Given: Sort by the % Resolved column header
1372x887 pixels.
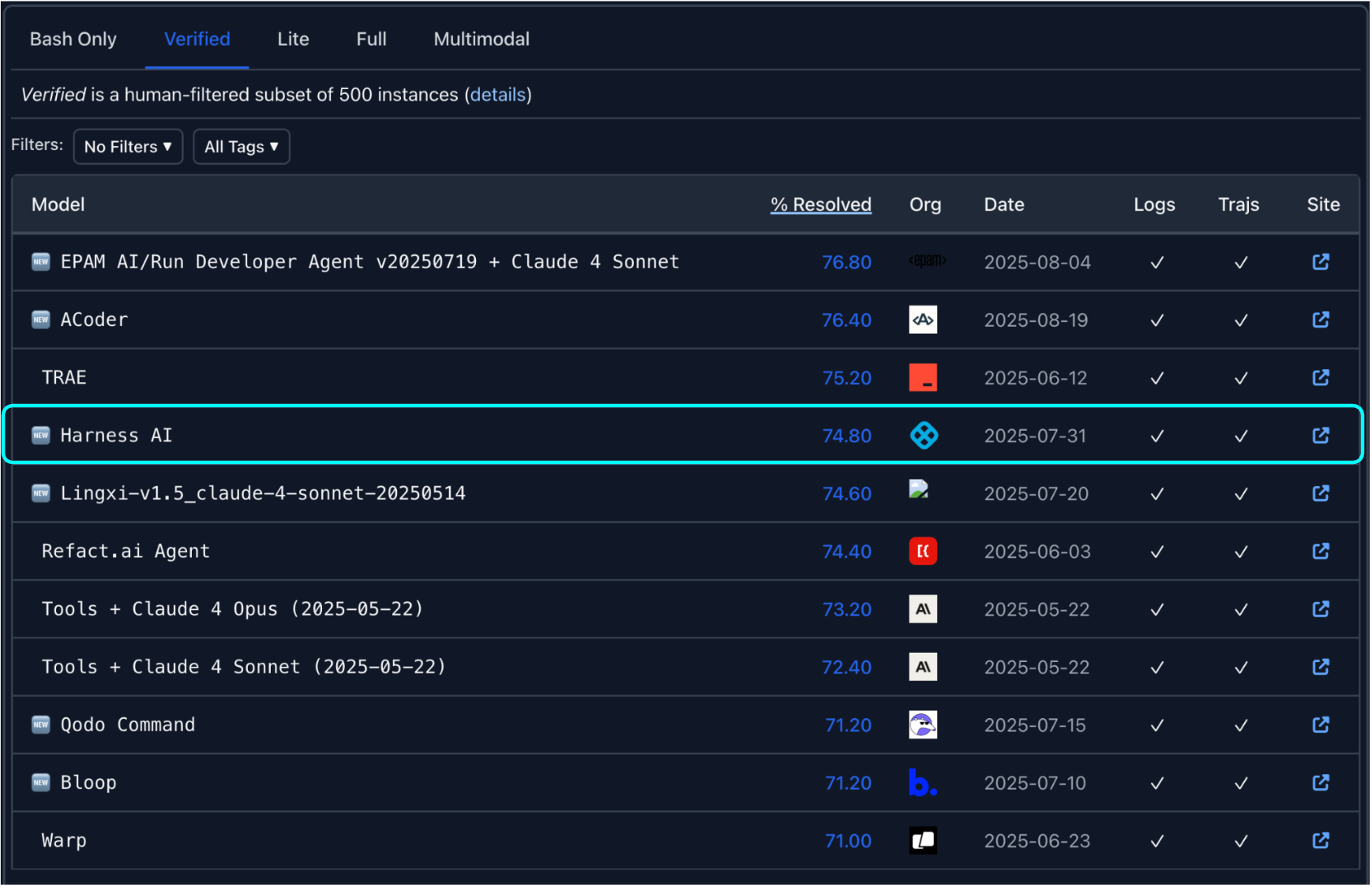Looking at the screenshot, I should (x=821, y=204).
